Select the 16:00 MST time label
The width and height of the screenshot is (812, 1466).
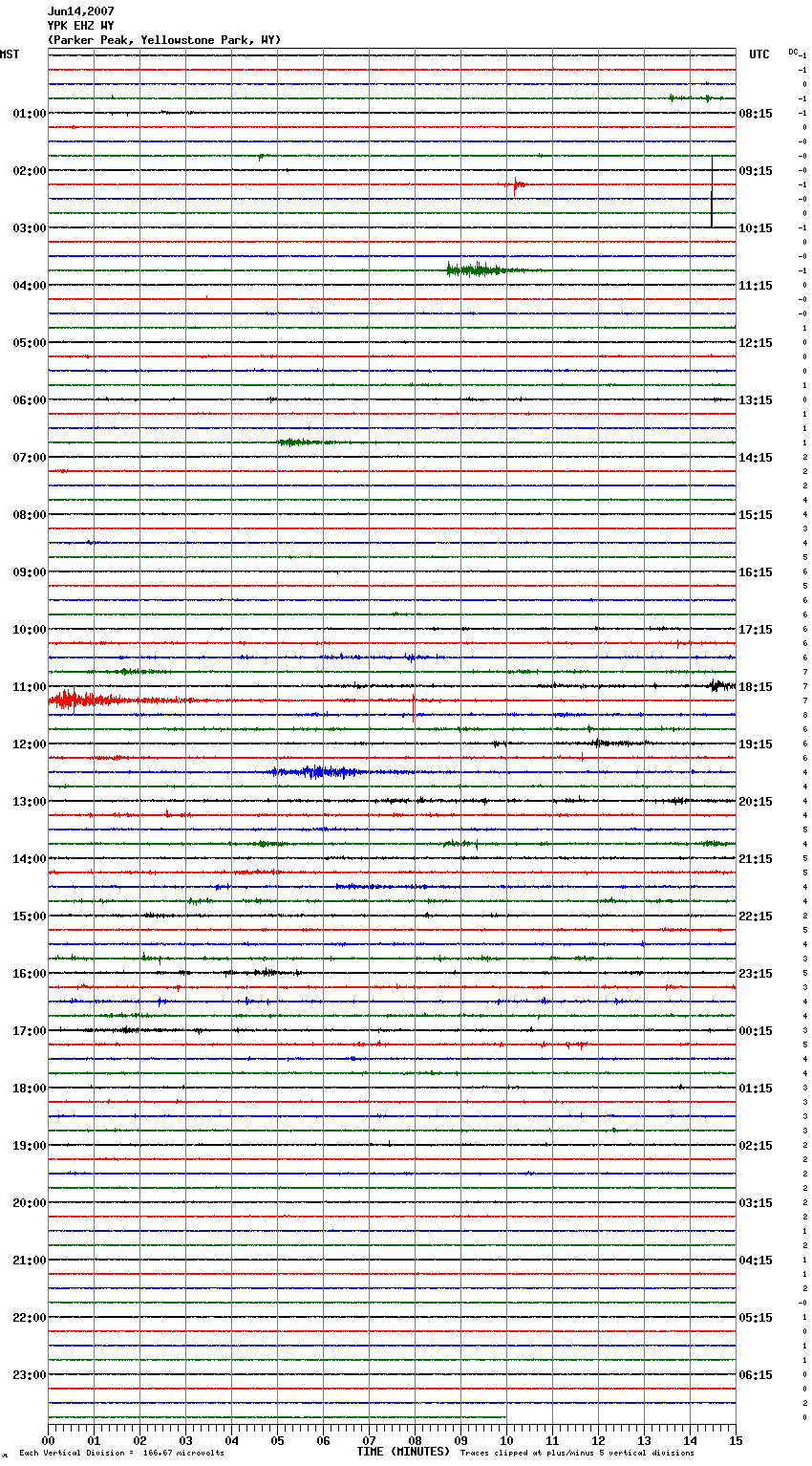click(x=30, y=974)
